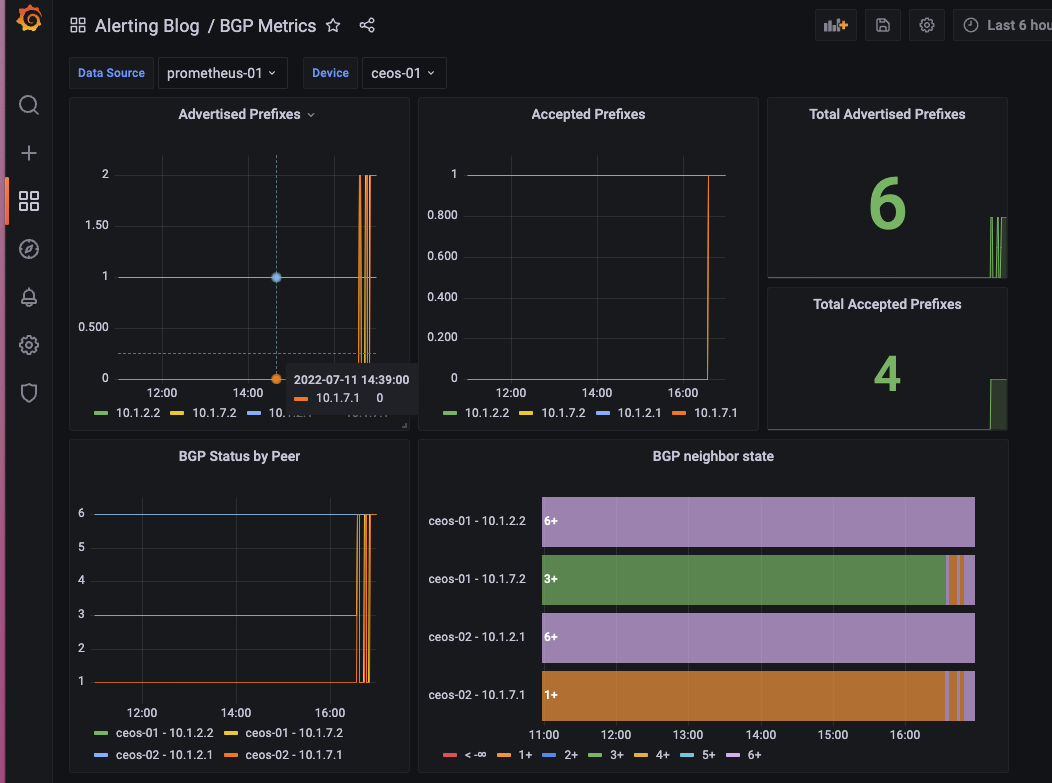The width and height of the screenshot is (1052, 783).
Task: Open the Create menu with the plus icon
Action: 29,153
